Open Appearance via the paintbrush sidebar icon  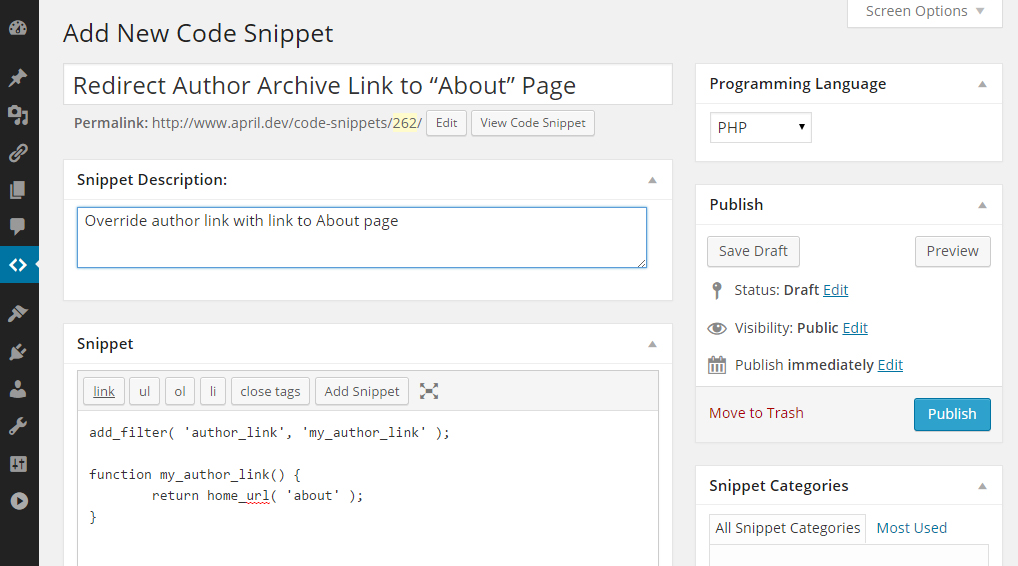18,314
